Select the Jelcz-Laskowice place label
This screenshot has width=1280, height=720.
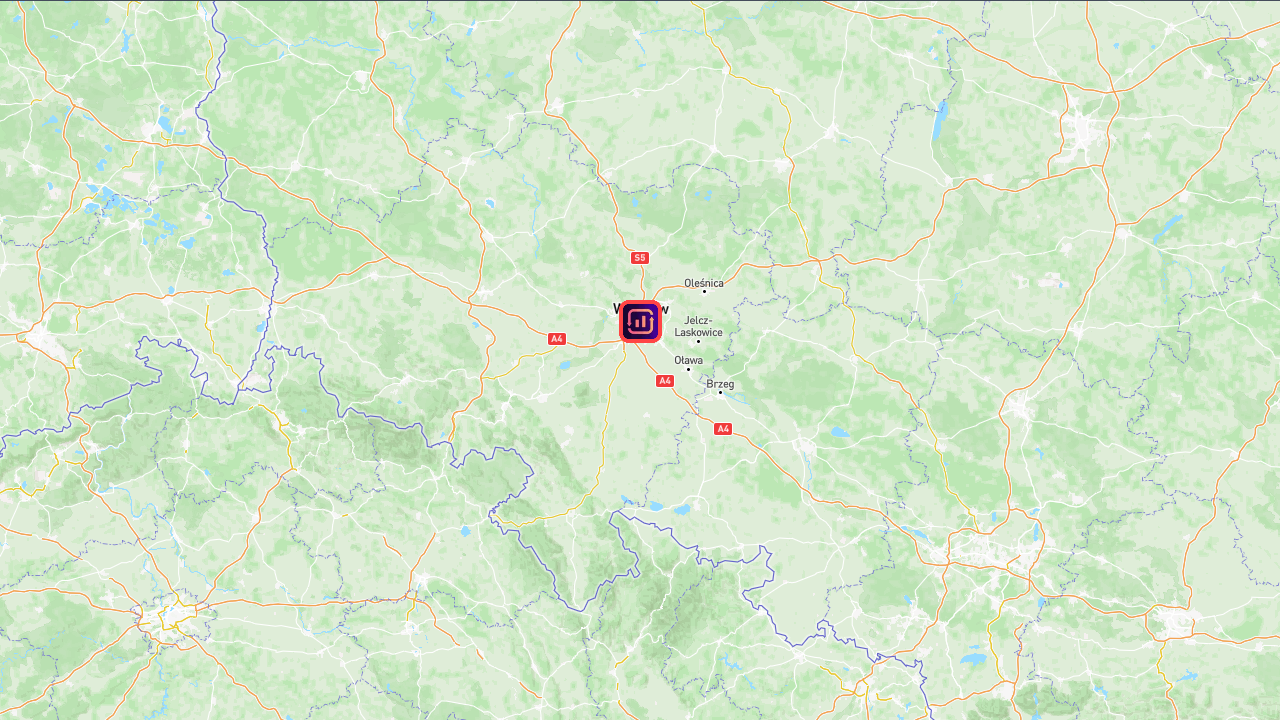pos(699,326)
